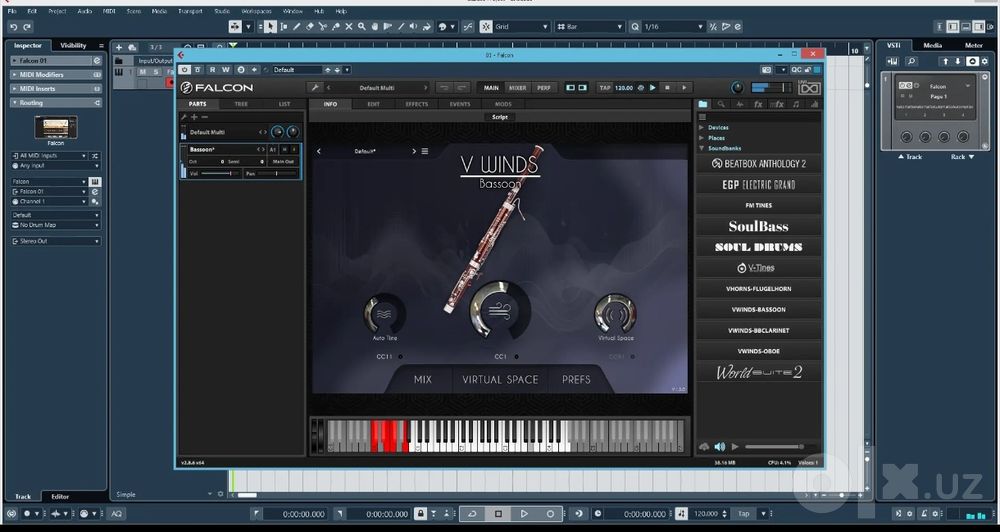Switch to the Visibility tab
The height and width of the screenshot is (532, 1000).
pyautogui.click(x=73, y=46)
